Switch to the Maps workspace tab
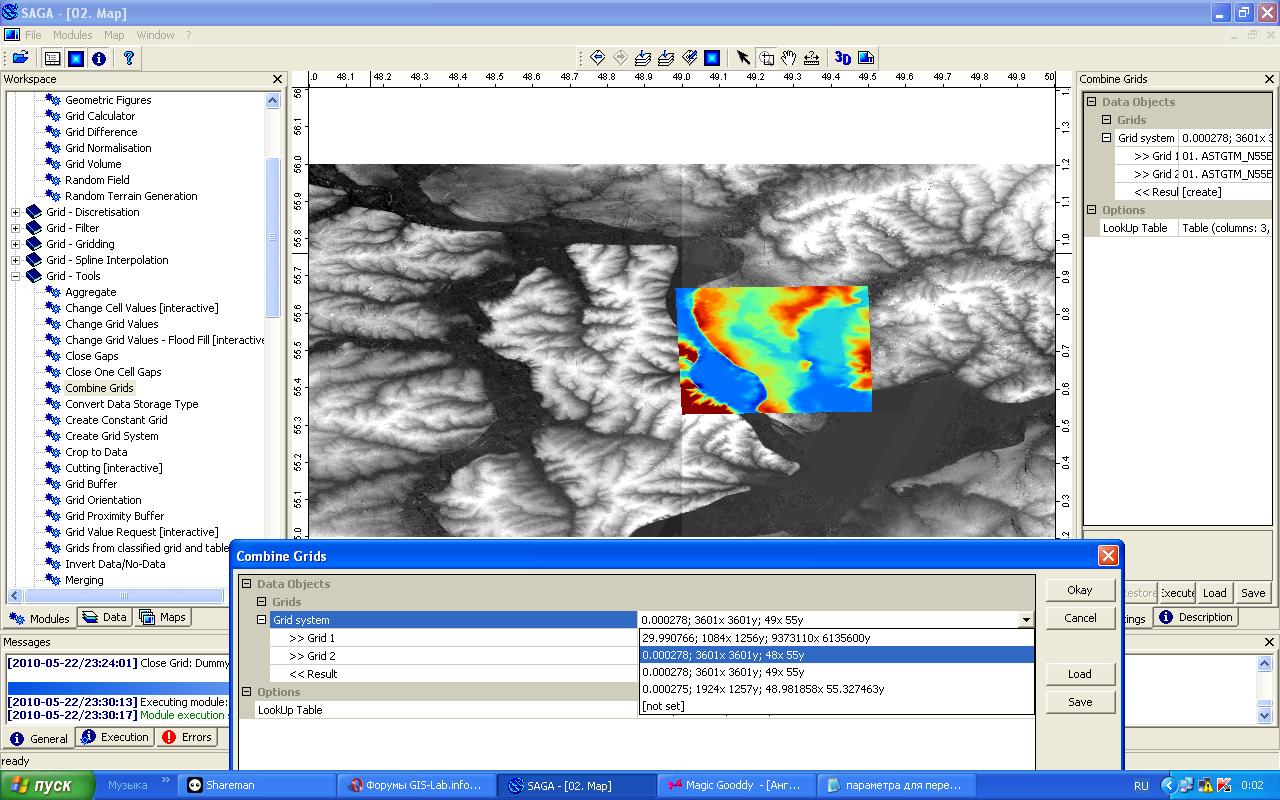Image resolution: width=1280 pixels, height=800 pixels. [163, 617]
